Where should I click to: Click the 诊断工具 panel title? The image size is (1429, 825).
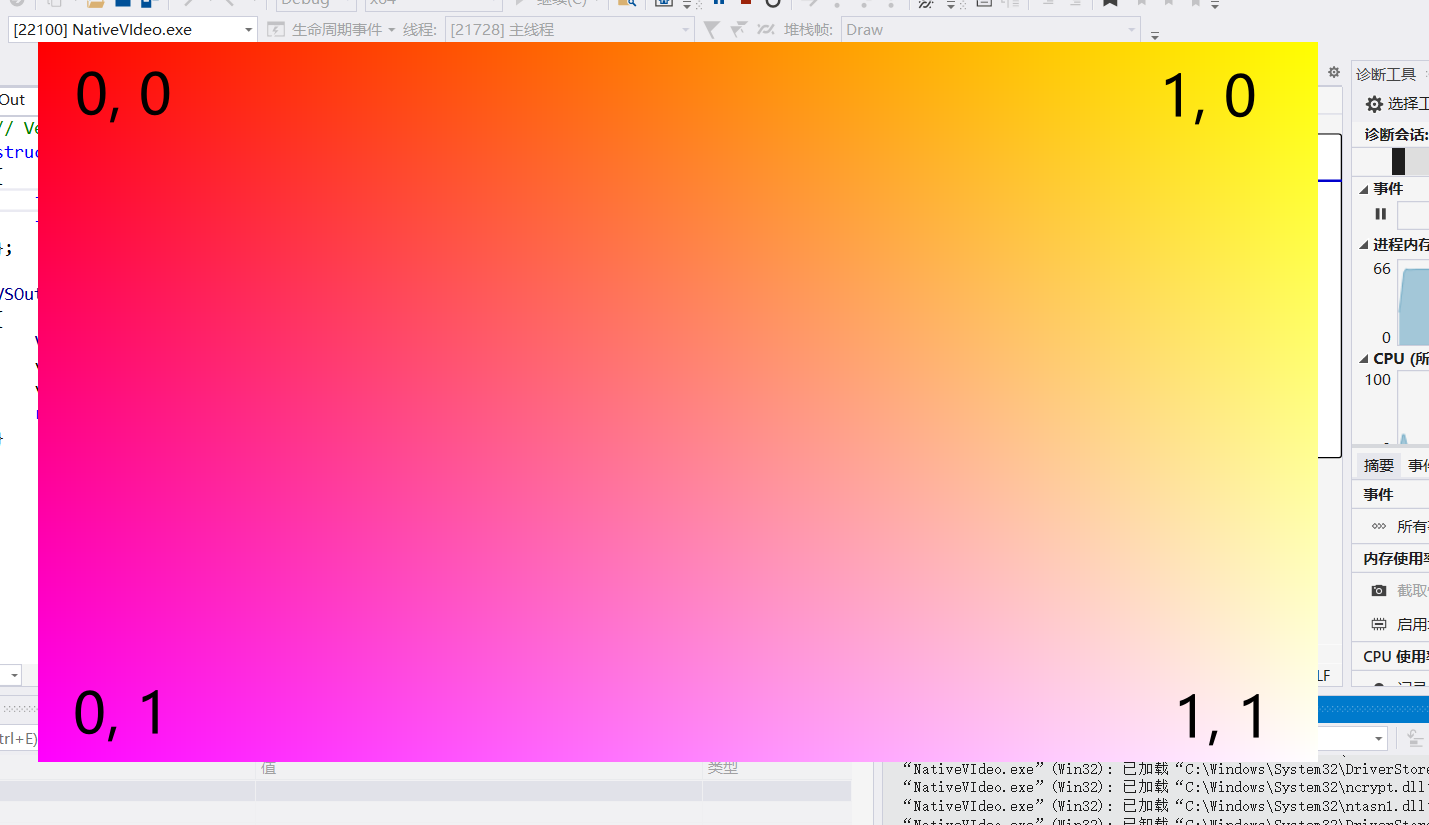(1386, 74)
